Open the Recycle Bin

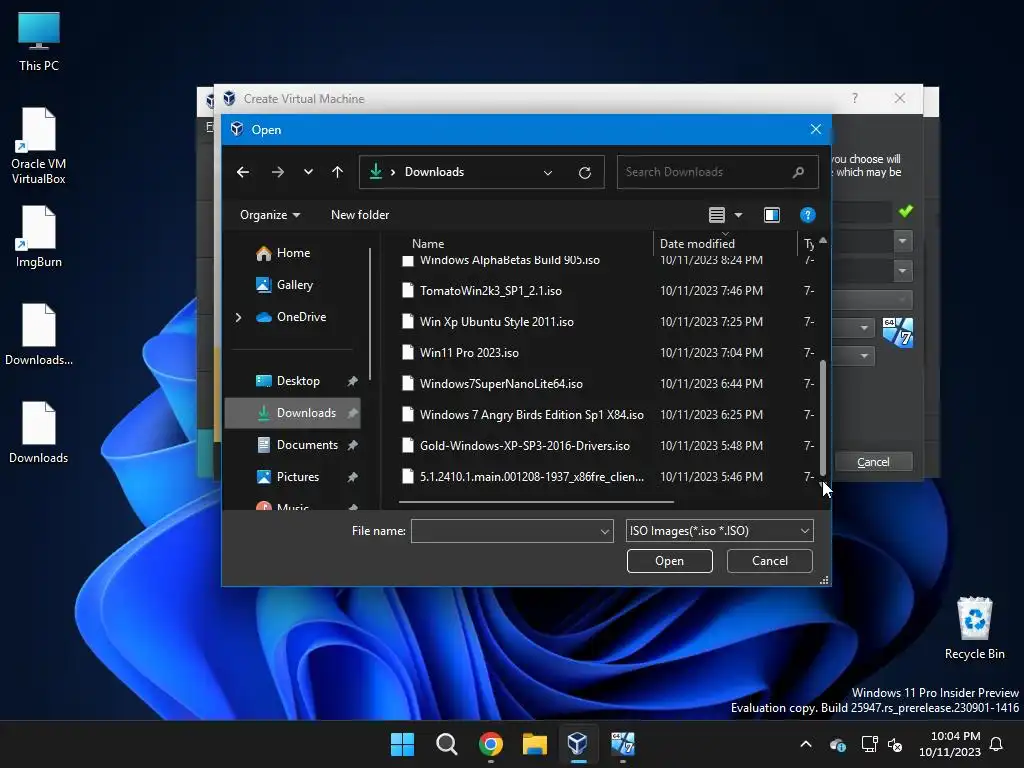974,628
